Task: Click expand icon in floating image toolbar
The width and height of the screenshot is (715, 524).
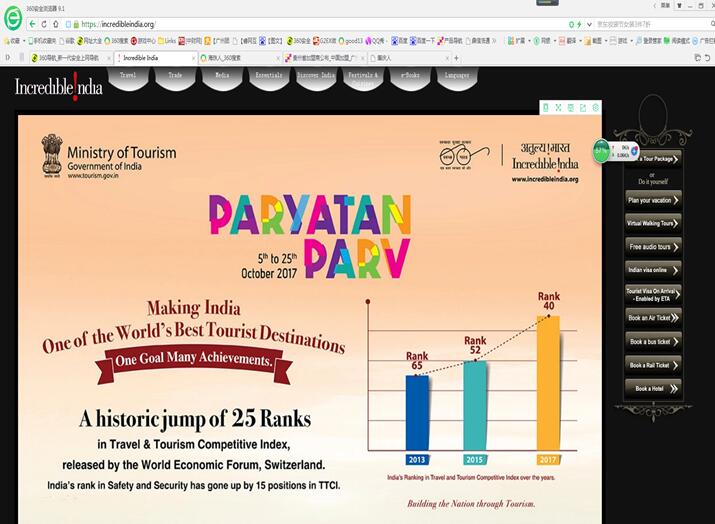Action: 558,108
